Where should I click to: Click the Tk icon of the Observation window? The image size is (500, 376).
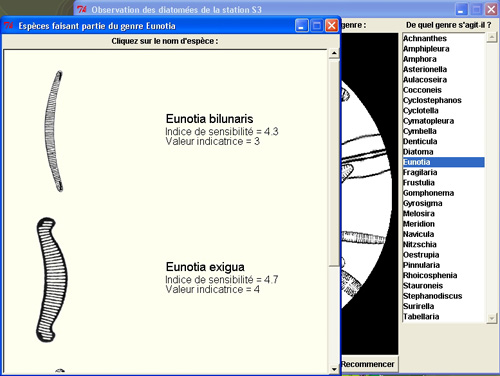click(x=82, y=9)
